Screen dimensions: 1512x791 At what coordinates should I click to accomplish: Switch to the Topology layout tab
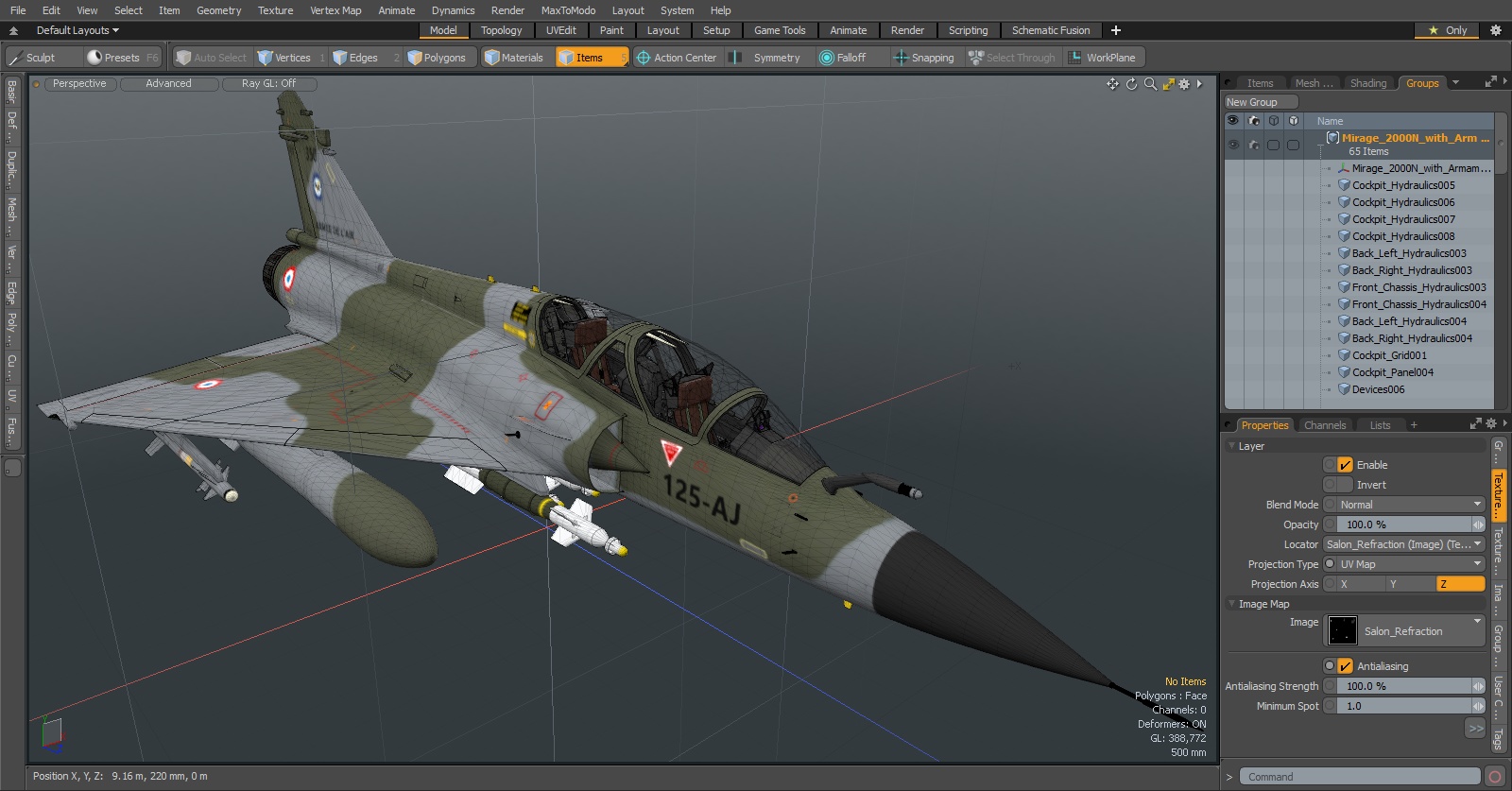(501, 30)
